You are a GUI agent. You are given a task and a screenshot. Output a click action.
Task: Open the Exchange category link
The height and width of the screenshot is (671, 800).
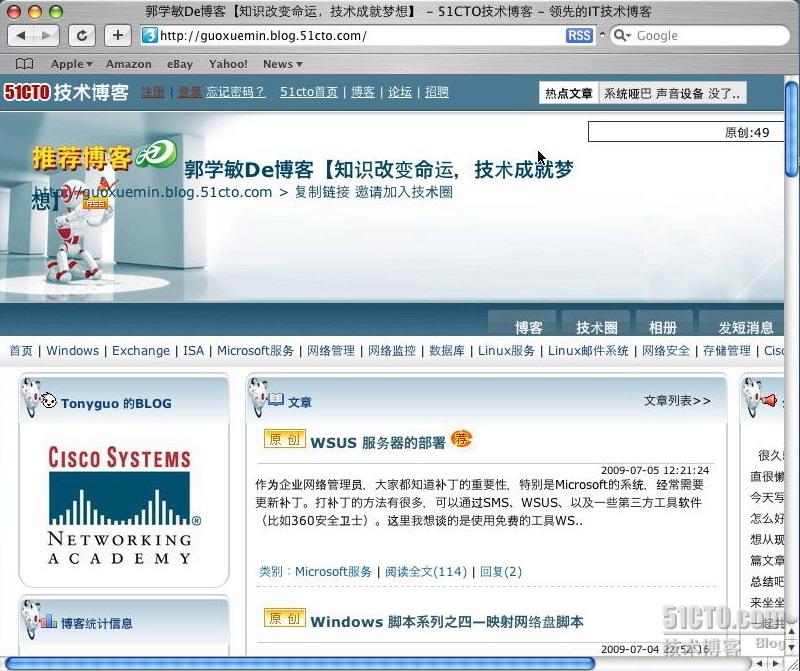pos(141,351)
